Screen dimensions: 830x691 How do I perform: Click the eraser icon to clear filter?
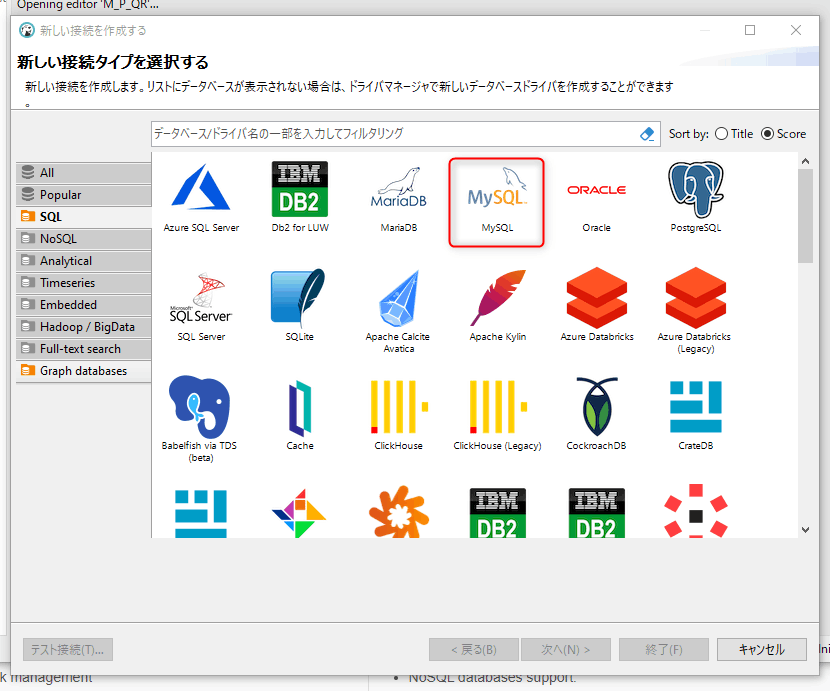coord(647,134)
